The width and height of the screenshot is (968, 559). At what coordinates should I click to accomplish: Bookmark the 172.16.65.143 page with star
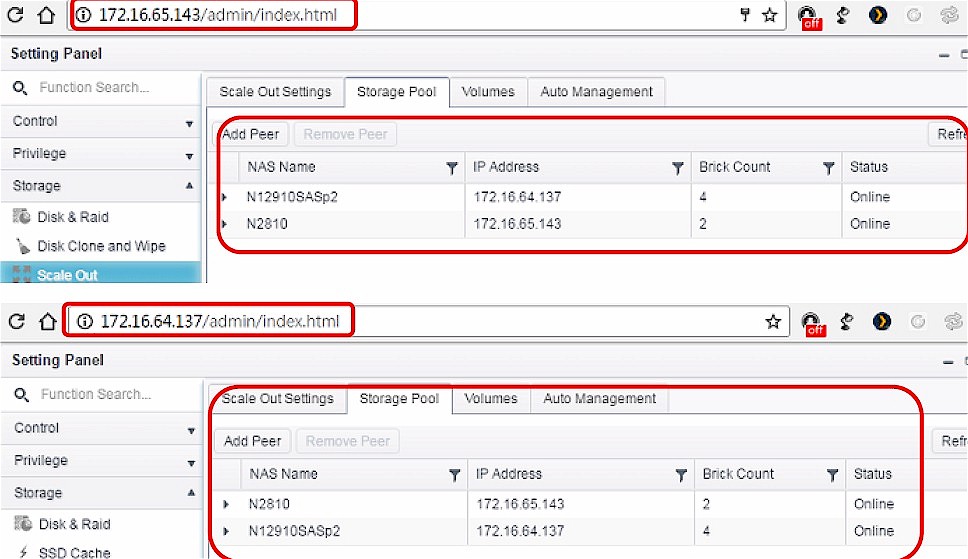coord(769,15)
